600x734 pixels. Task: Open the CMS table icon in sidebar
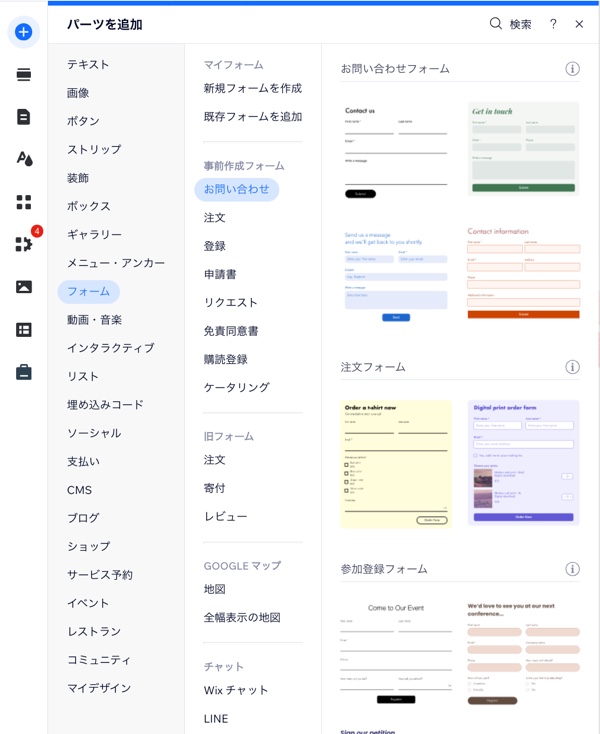24,330
